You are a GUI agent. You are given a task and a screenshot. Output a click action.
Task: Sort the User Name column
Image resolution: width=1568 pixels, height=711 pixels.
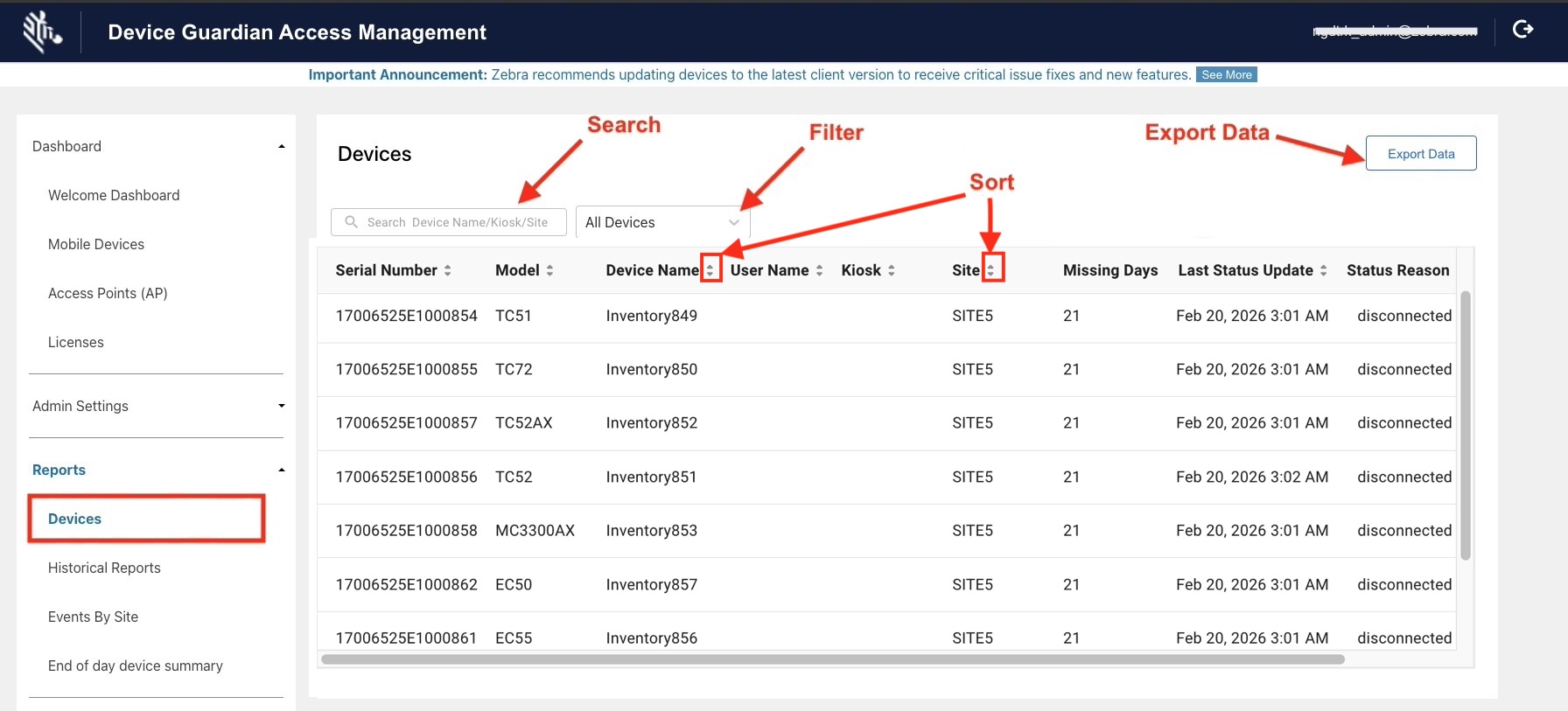click(819, 271)
